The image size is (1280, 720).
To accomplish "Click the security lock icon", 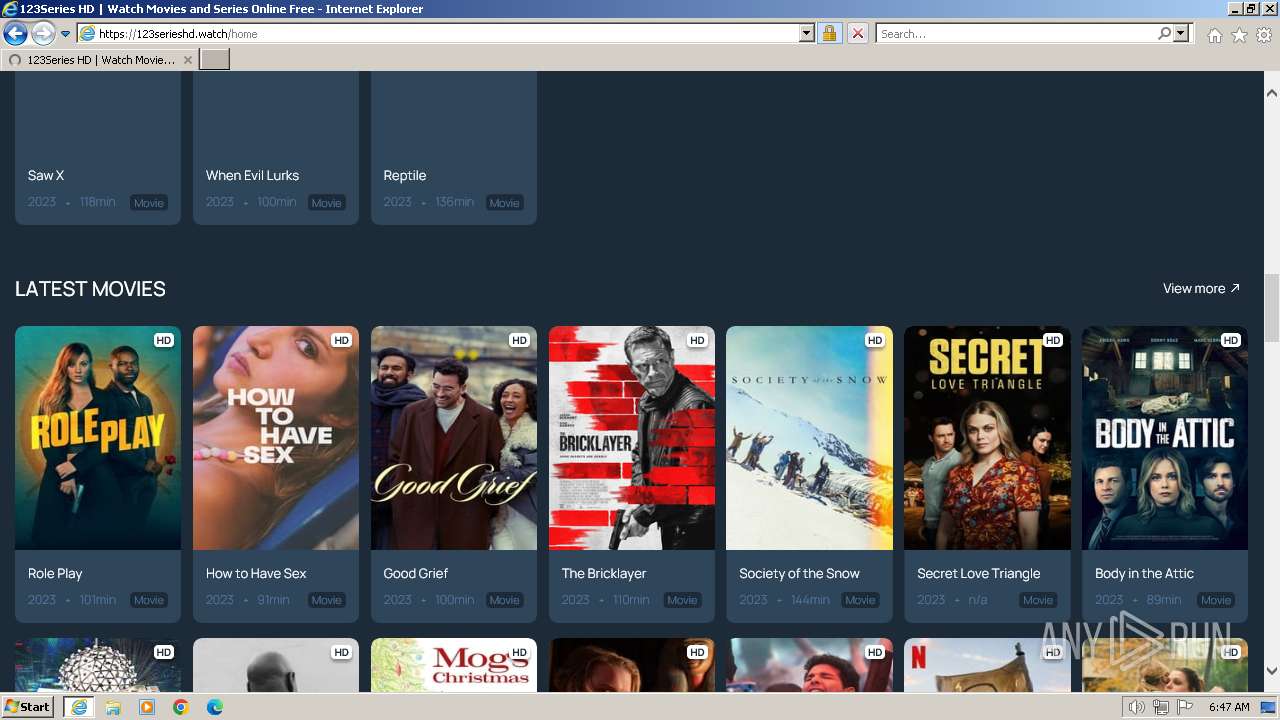I will 829,34.
